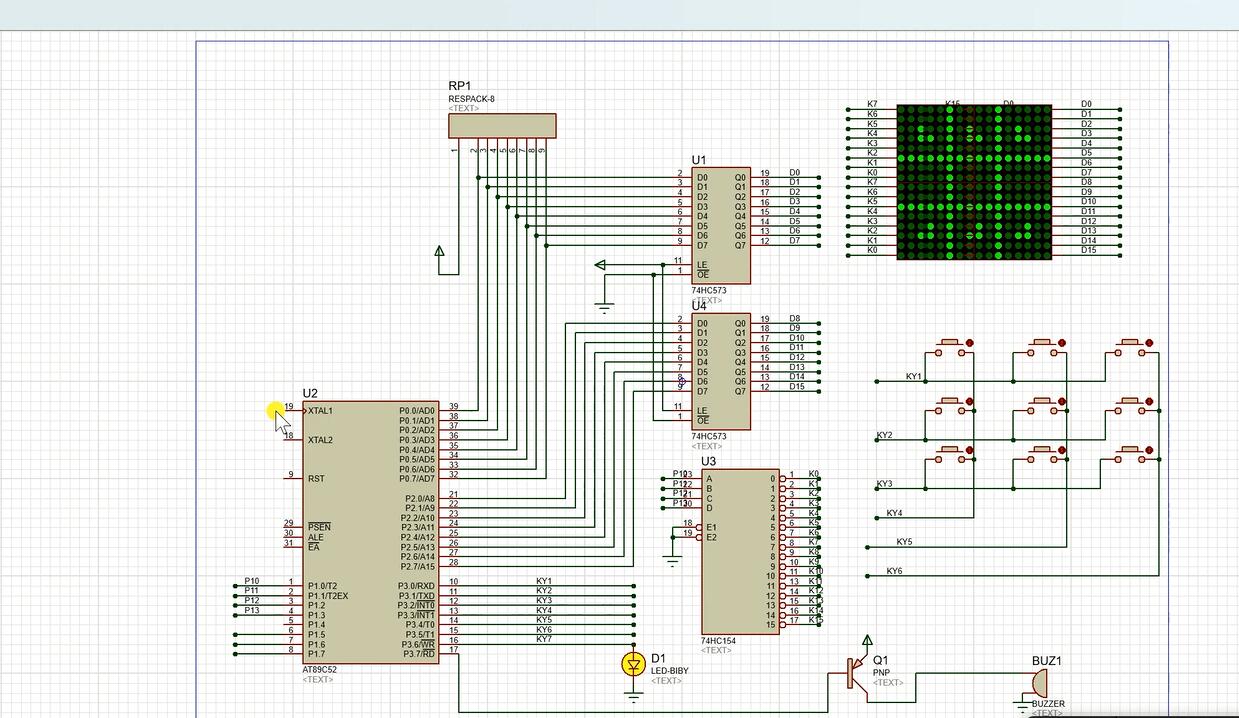Click the ALE pin on U2
This screenshot has width=1239, height=718.
pos(315,537)
